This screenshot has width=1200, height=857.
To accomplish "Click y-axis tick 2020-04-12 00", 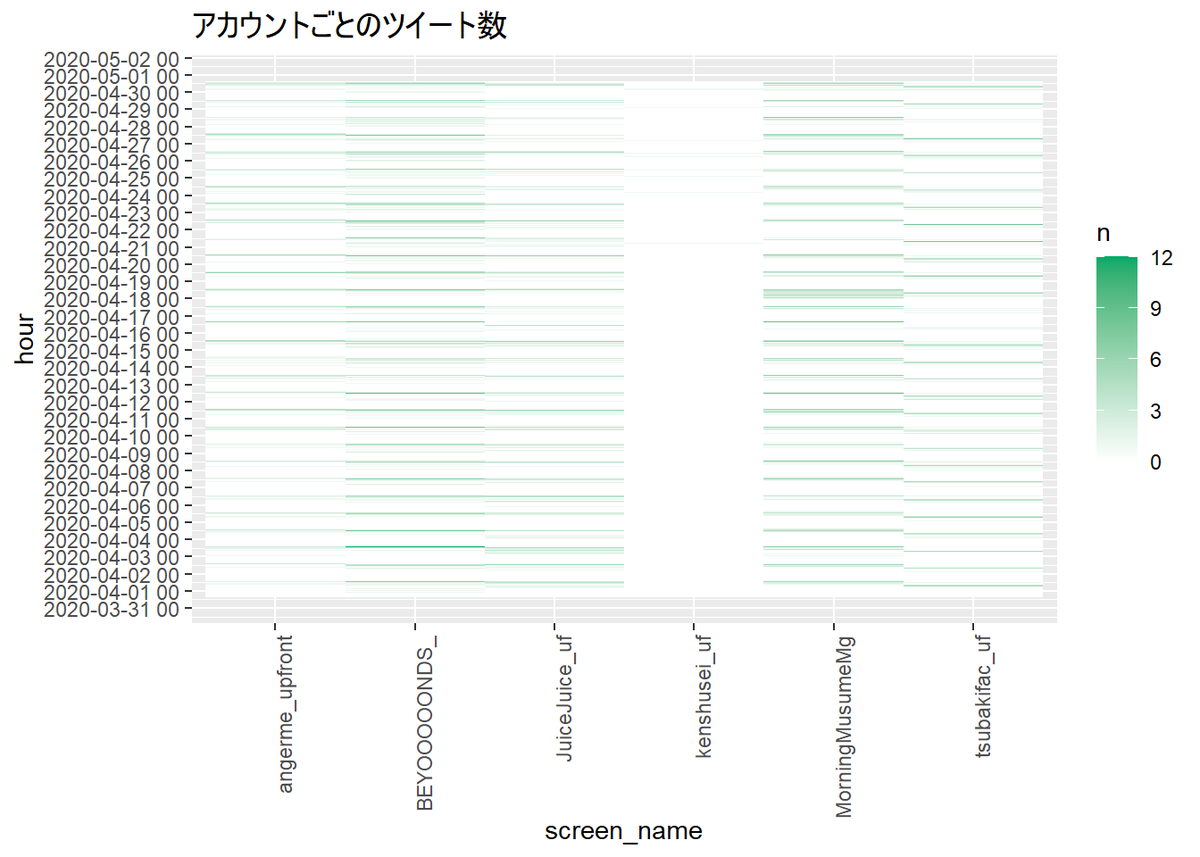I will click(x=112, y=403).
